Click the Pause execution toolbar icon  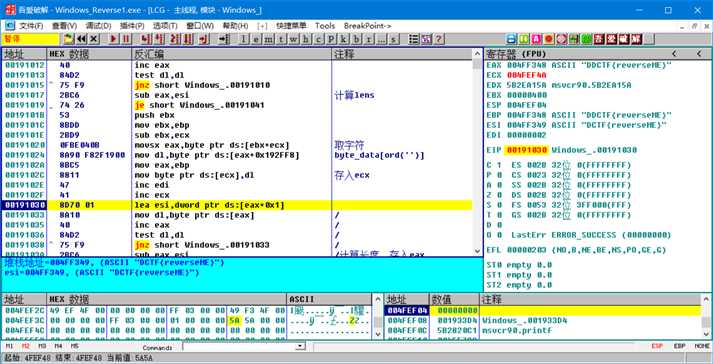pyautogui.click(x=126, y=39)
